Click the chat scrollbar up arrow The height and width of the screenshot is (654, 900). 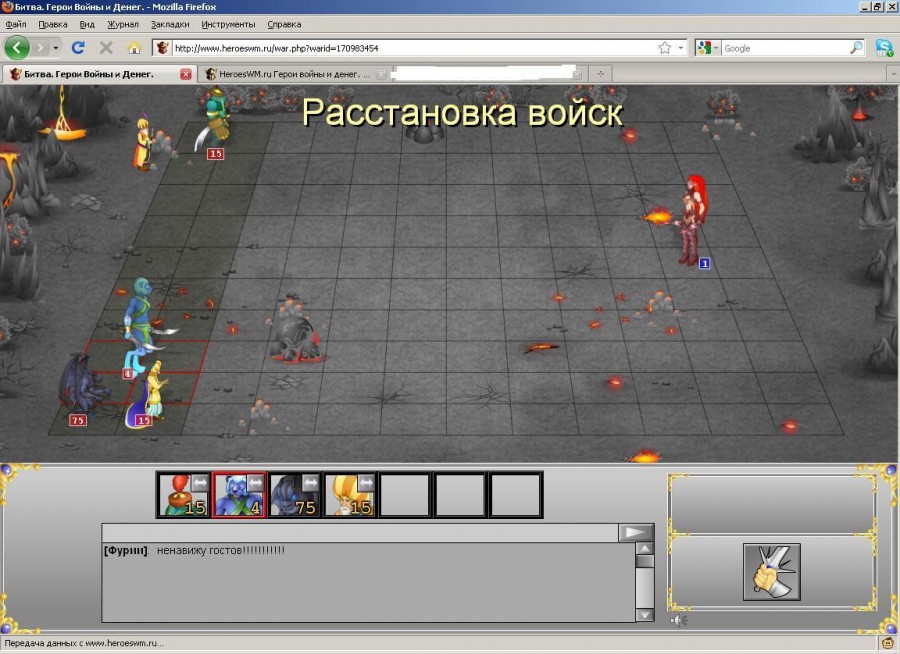(645, 548)
